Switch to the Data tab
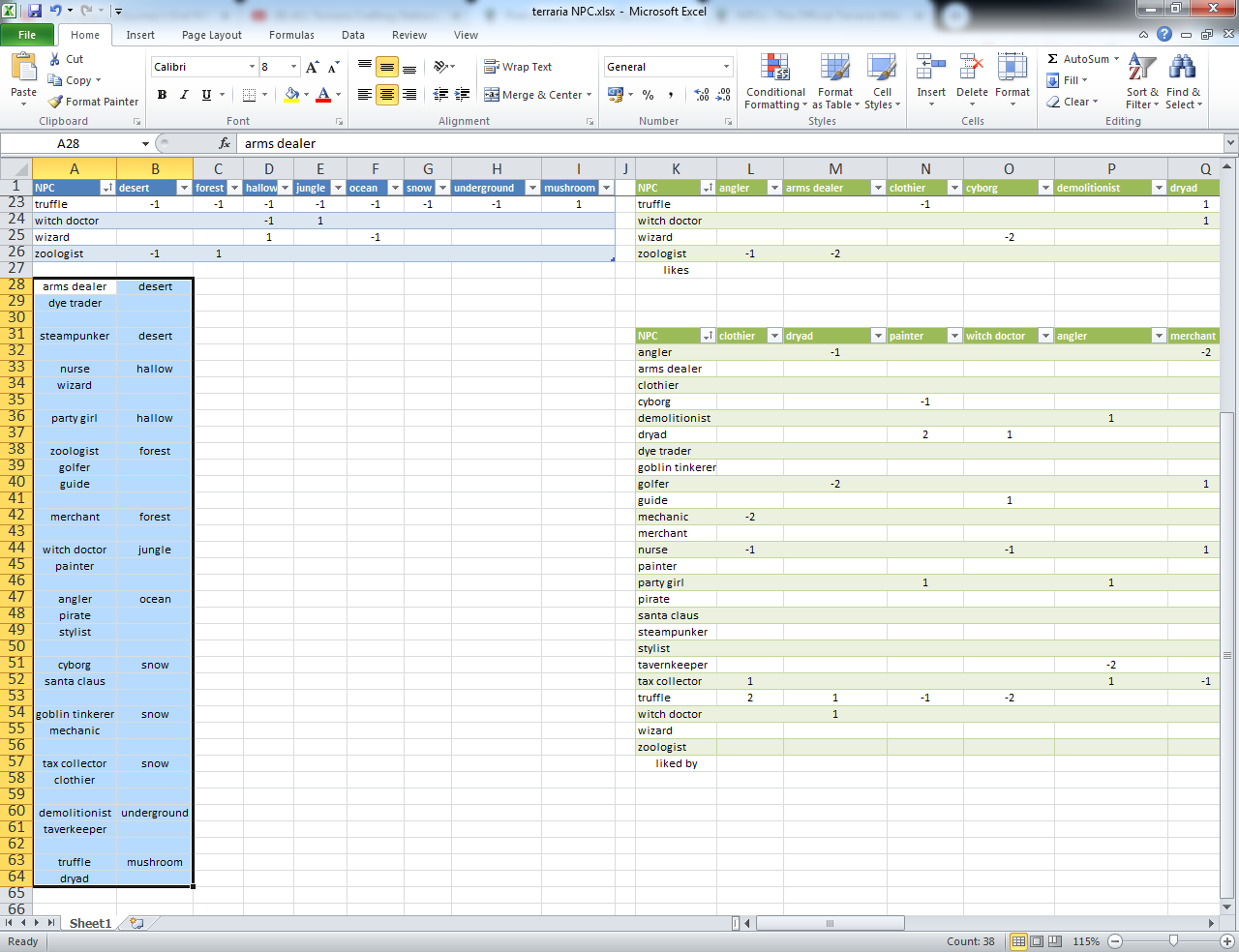Viewport: 1239px width, 952px height. (353, 35)
